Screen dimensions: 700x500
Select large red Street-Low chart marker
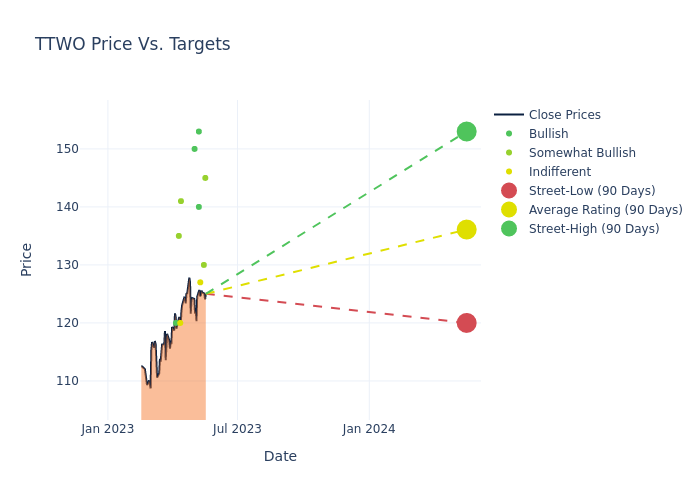(467, 323)
